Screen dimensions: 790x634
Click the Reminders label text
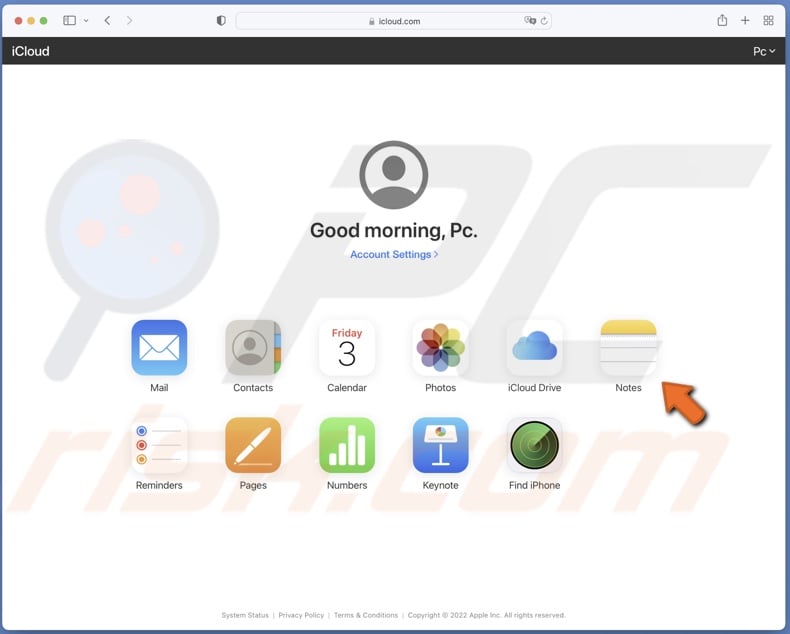(x=159, y=485)
